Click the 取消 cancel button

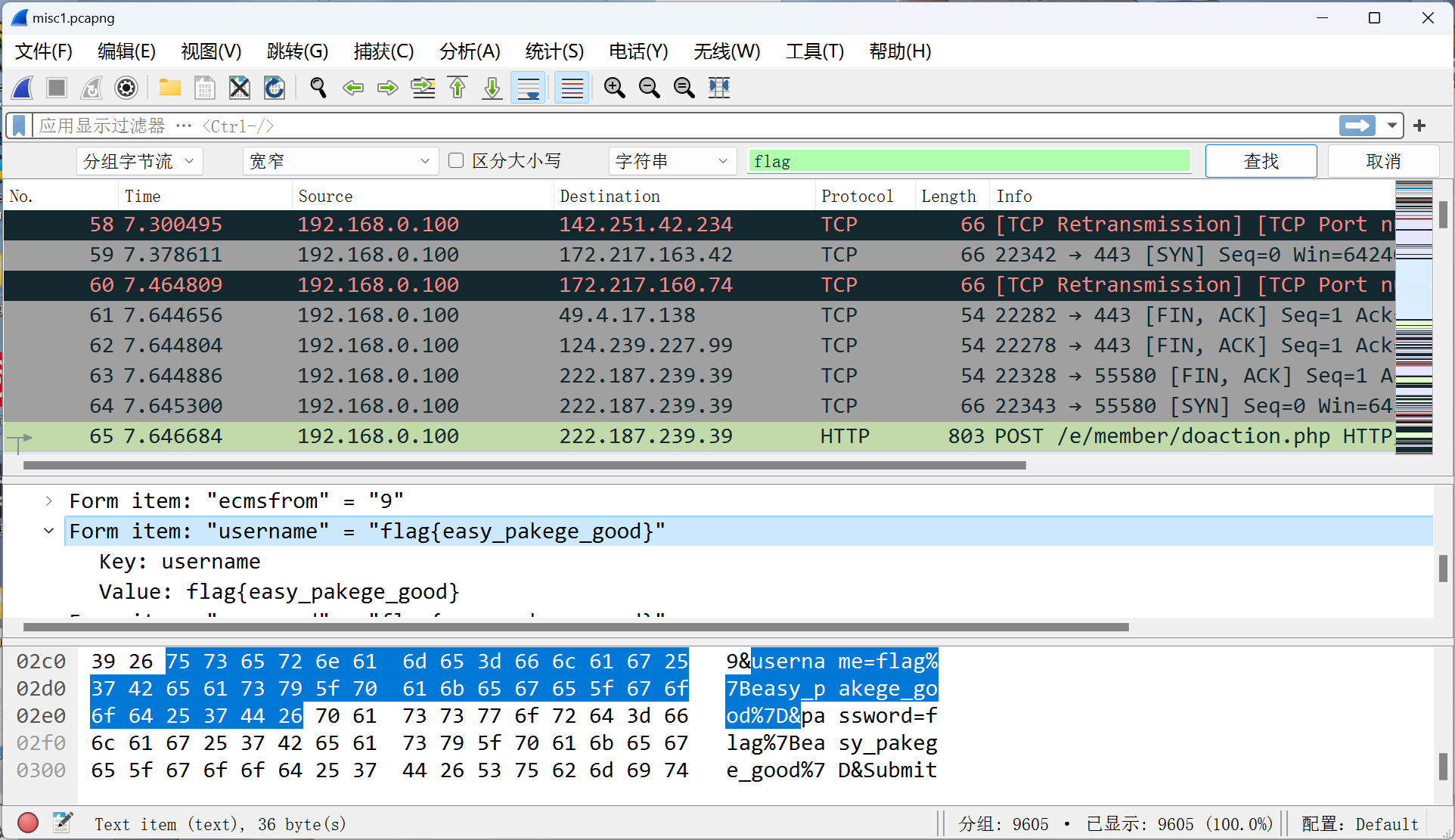(x=1383, y=161)
